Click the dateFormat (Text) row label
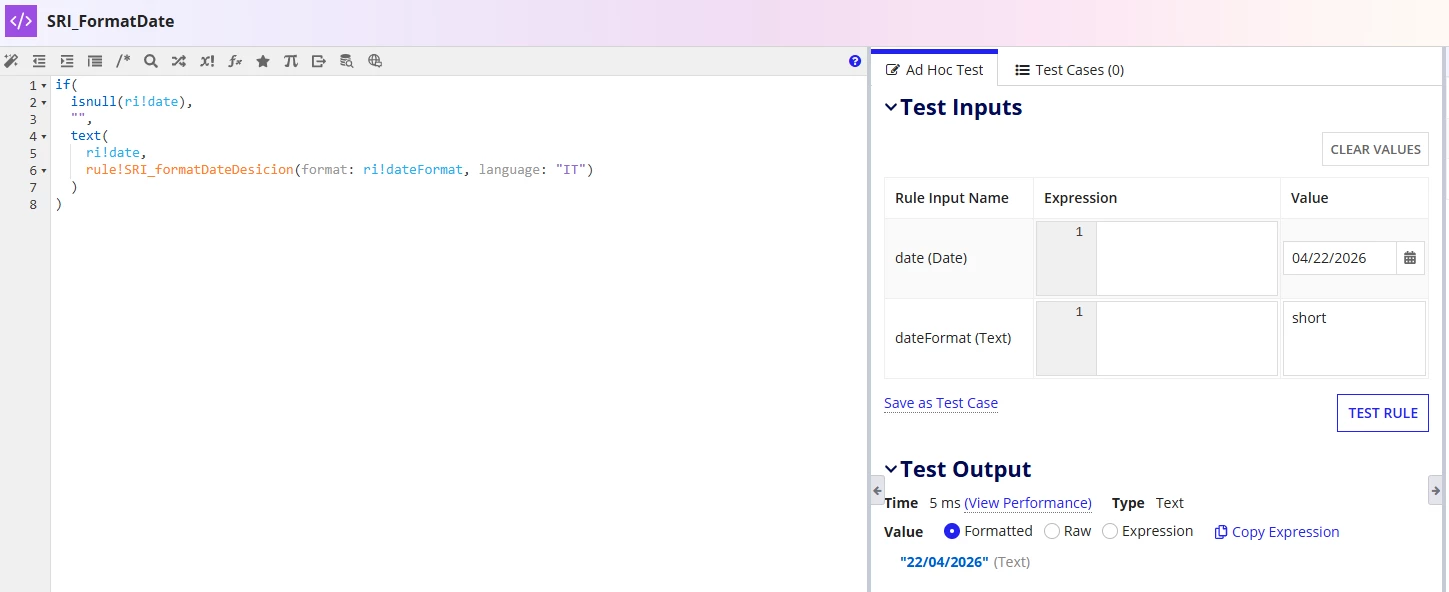Image resolution: width=1449 pixels, height=592 pixels. [x=953, y=338]
